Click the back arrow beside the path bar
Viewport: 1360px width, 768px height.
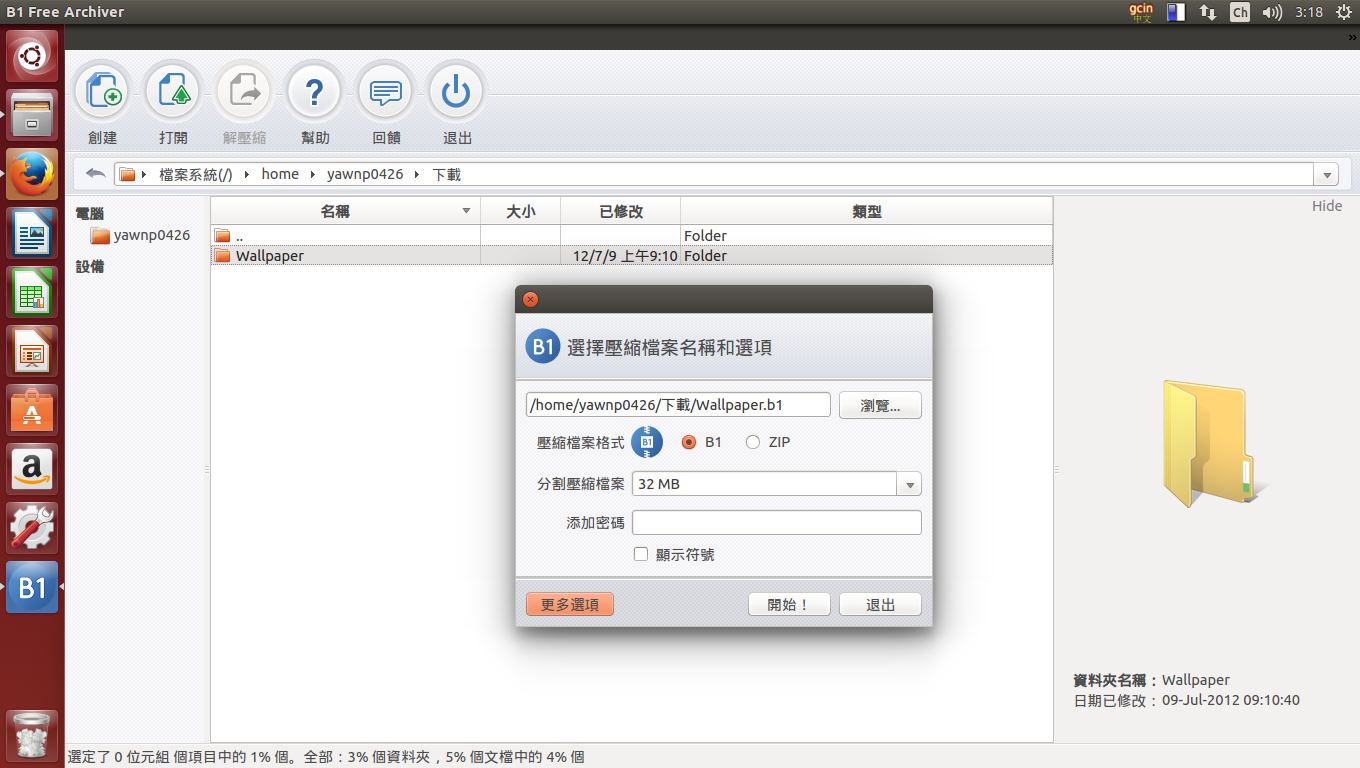click(95, 174)
